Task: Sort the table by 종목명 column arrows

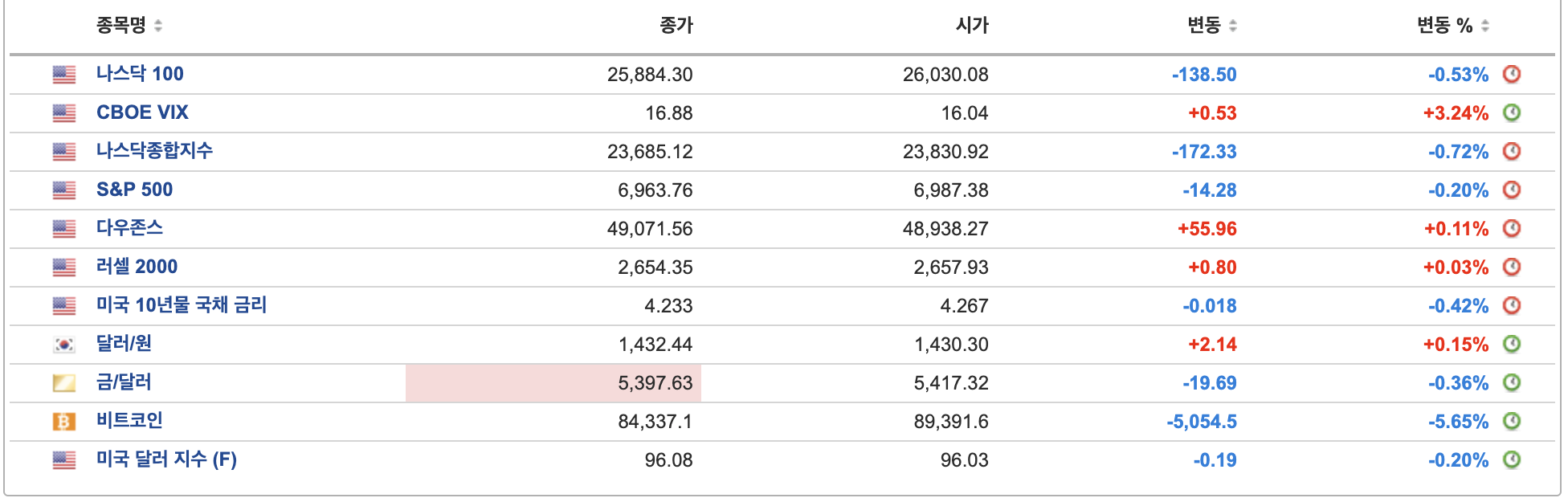Action: (x=157, y=25)
